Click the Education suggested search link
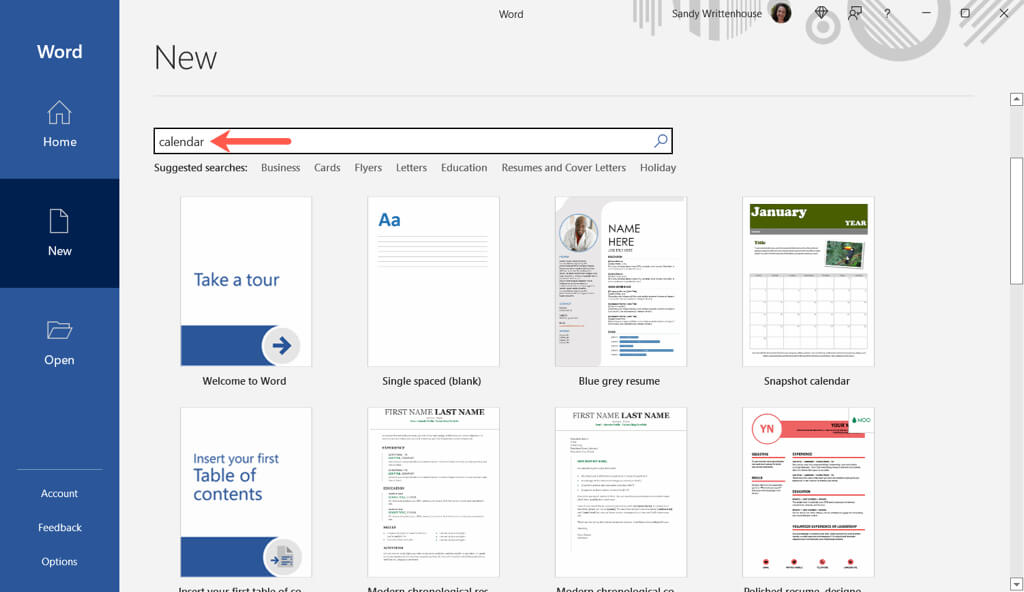The height and width of the screenshot is (592, 1024). 464,167
